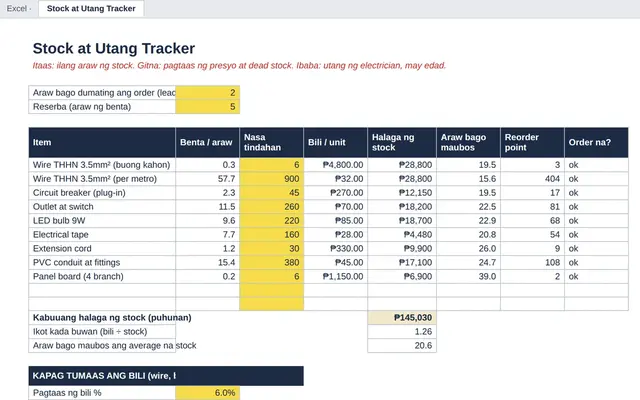The image size is (640, 400).
Task: Select the Halaga ng stock column header
Action: 402,142
